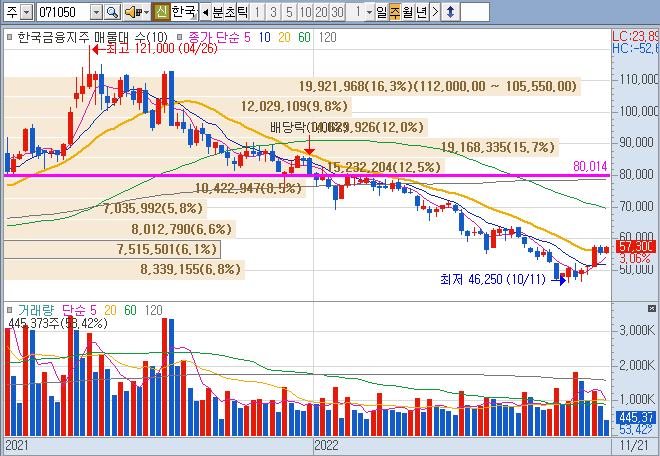The image size is (660, 456).
Task: Click the magenta 80,014 price line label
Action: (x=590, y=166)
